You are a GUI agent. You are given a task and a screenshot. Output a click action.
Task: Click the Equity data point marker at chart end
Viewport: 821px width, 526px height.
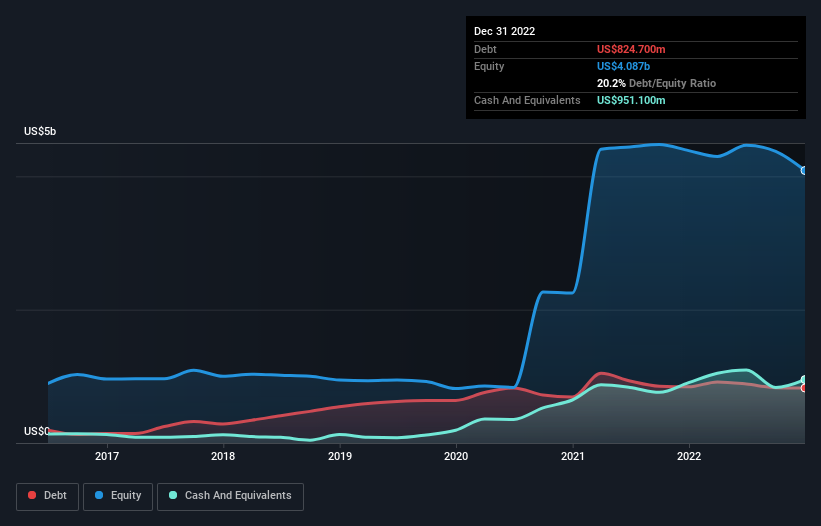(804, 171)
